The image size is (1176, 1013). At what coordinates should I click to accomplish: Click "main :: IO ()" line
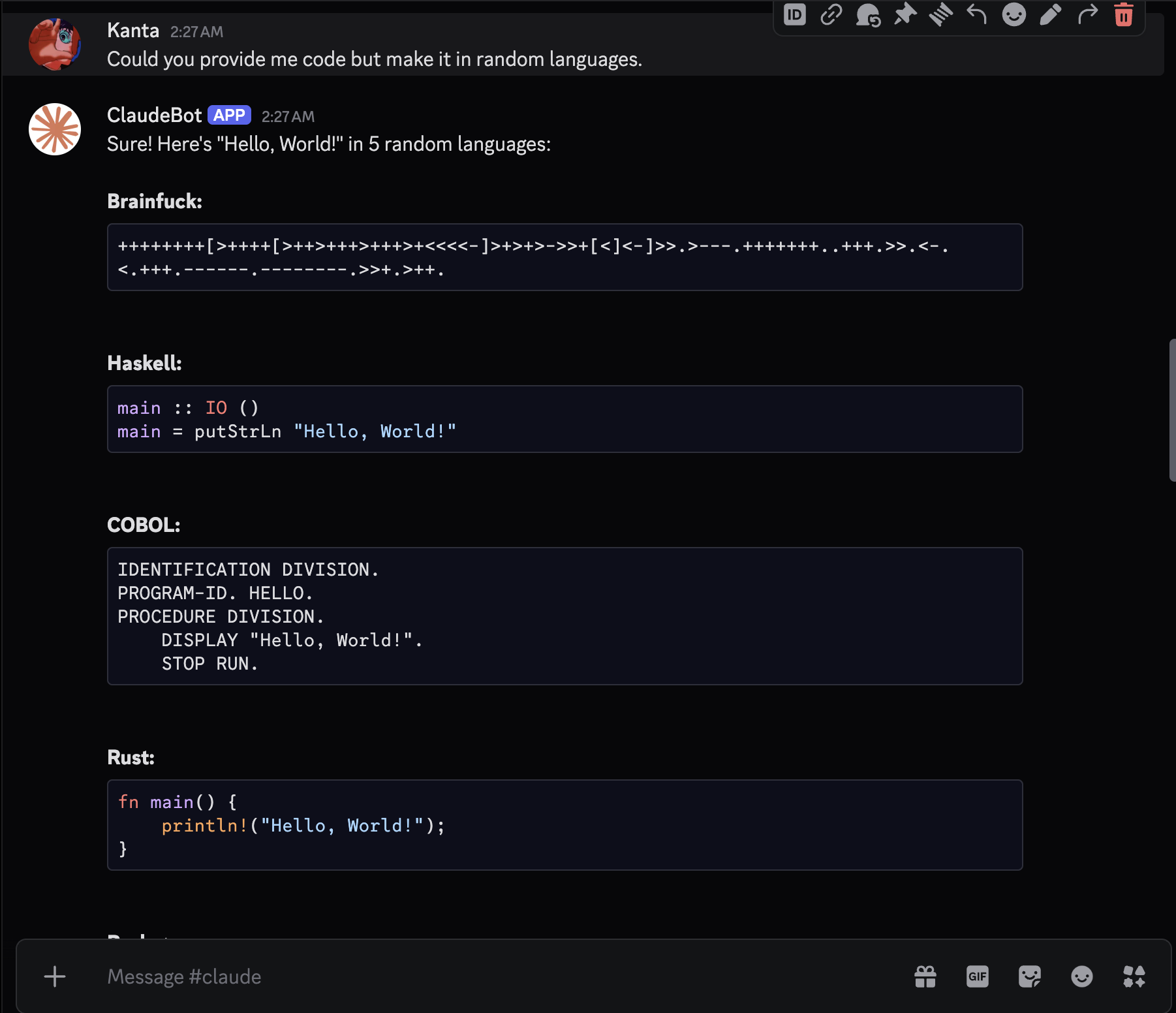(188, 408)
